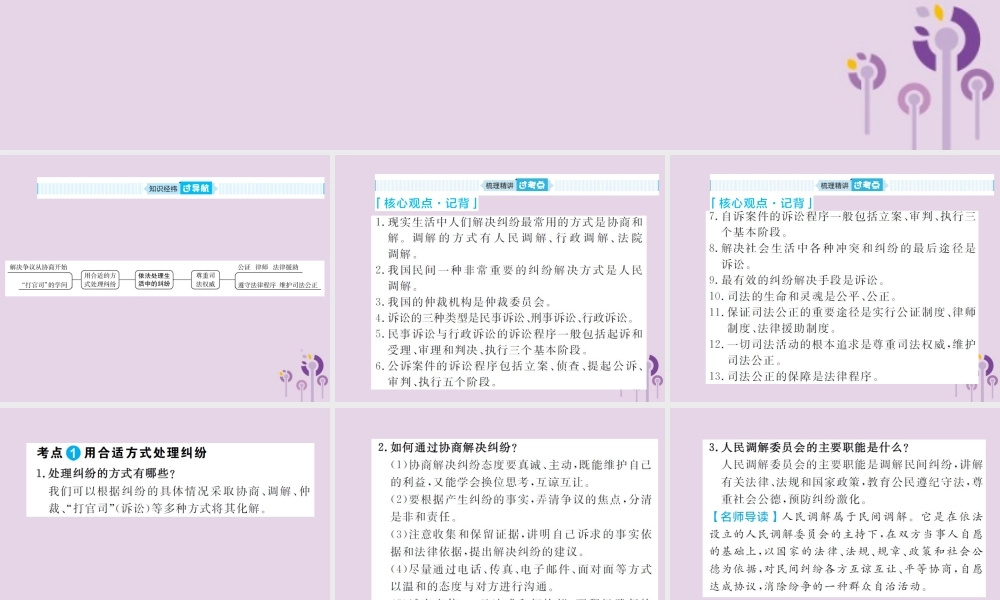Image resolution: width=1000 pixels, height=600 pixels.
Task: Click point 11 about 公证制度、律师制度
Action: (842, 320)
